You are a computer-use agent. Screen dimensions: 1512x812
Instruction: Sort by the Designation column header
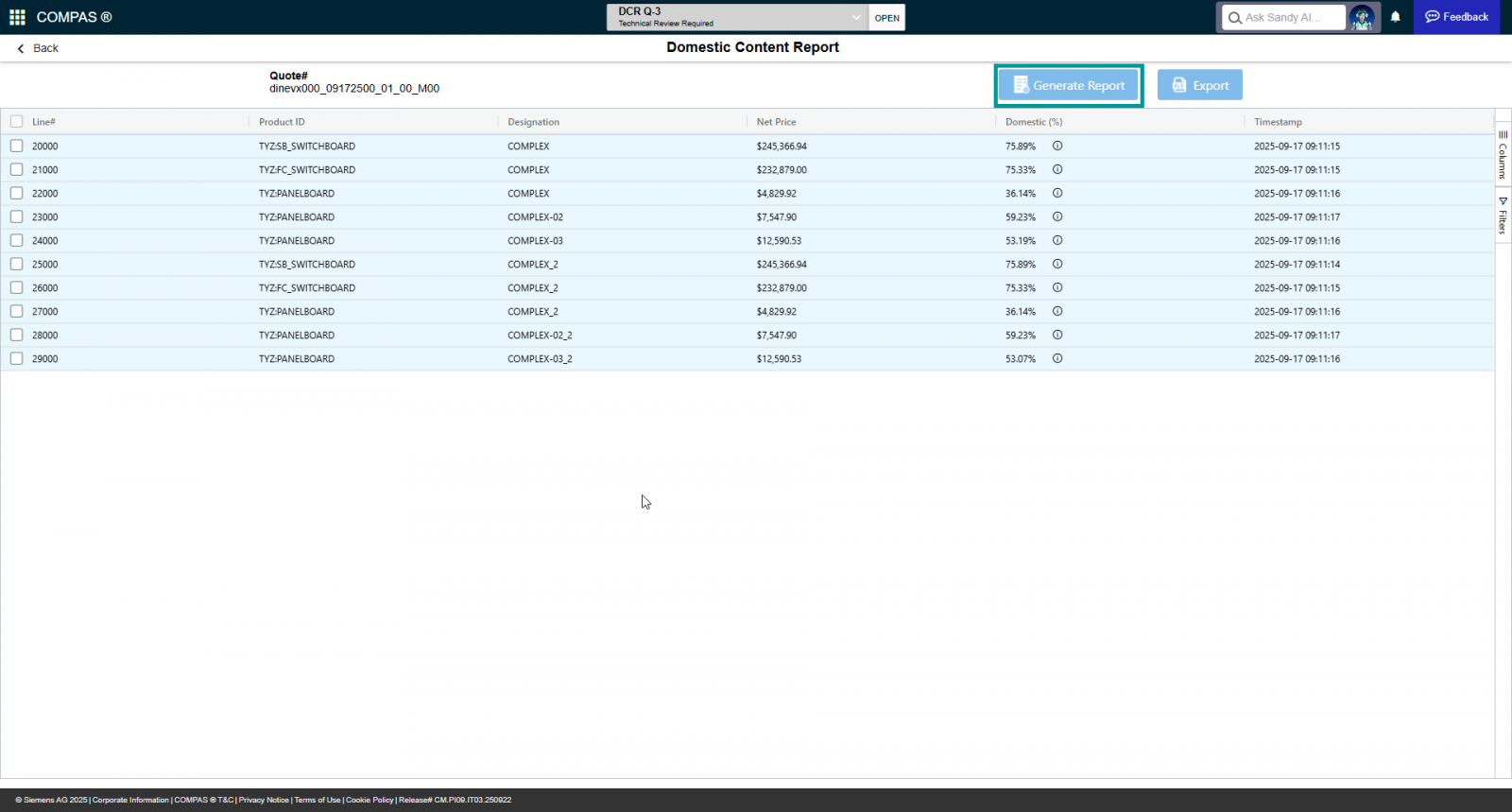(x=533, y=122)
